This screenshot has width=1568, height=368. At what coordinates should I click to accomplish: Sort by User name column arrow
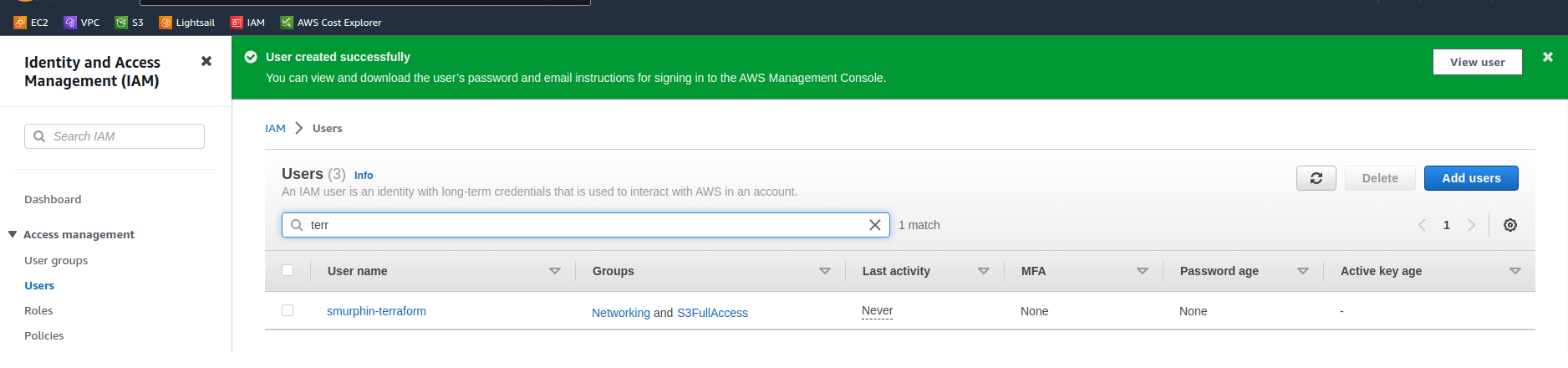(555, 271)
